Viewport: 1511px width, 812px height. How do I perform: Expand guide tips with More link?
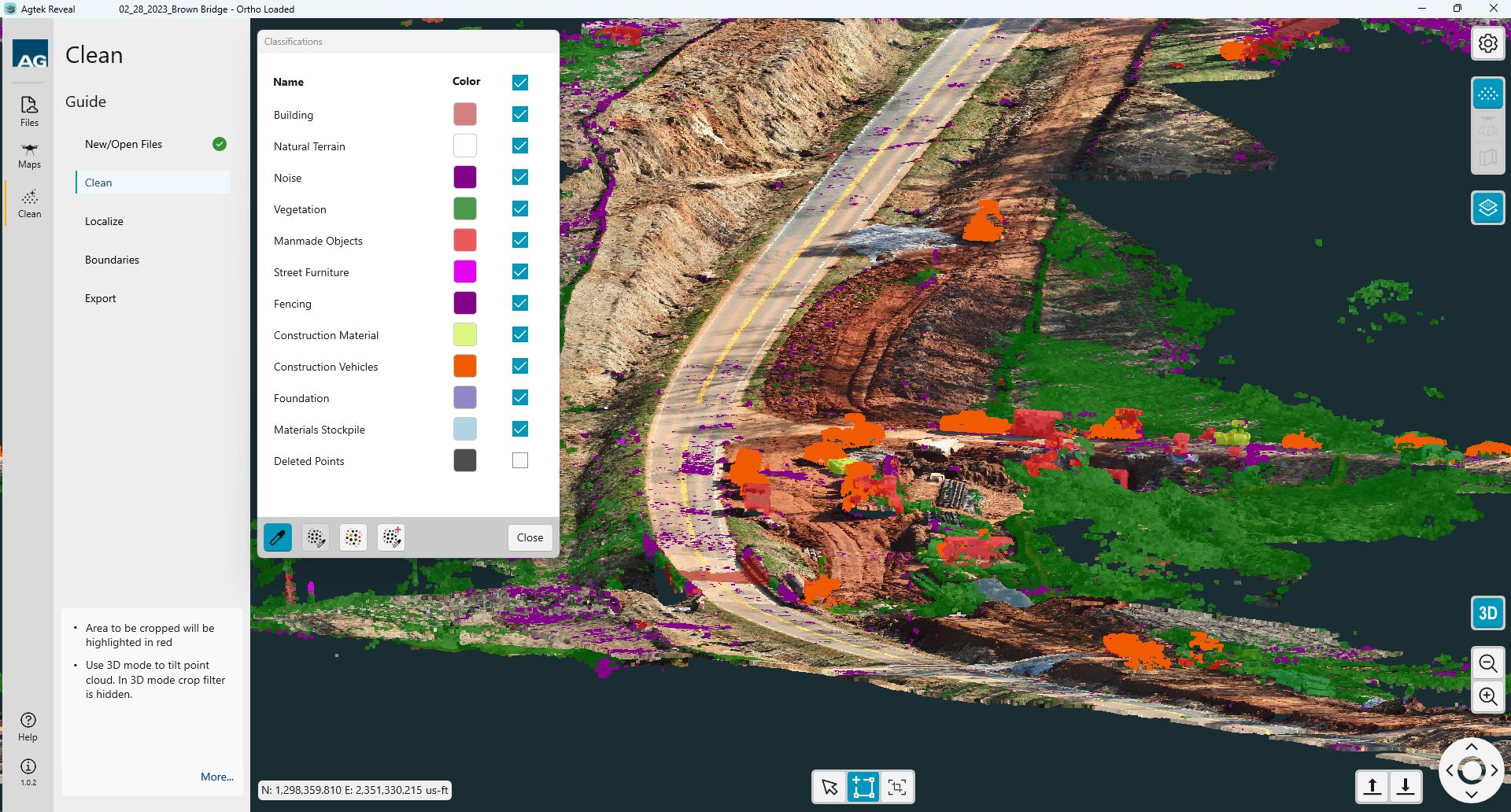(x=216, y=777)
